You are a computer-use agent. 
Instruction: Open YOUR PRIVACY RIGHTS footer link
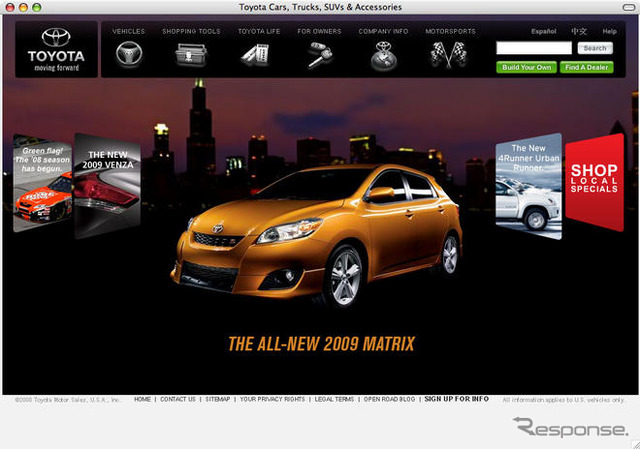click(272, 399)
